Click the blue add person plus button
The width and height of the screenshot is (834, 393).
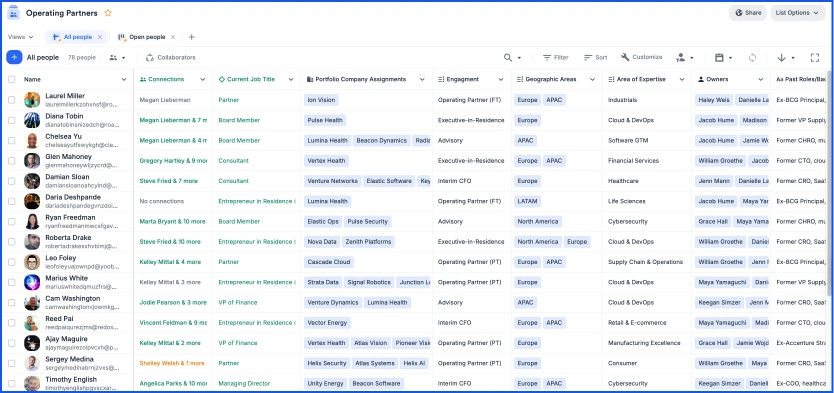[14, 57]
